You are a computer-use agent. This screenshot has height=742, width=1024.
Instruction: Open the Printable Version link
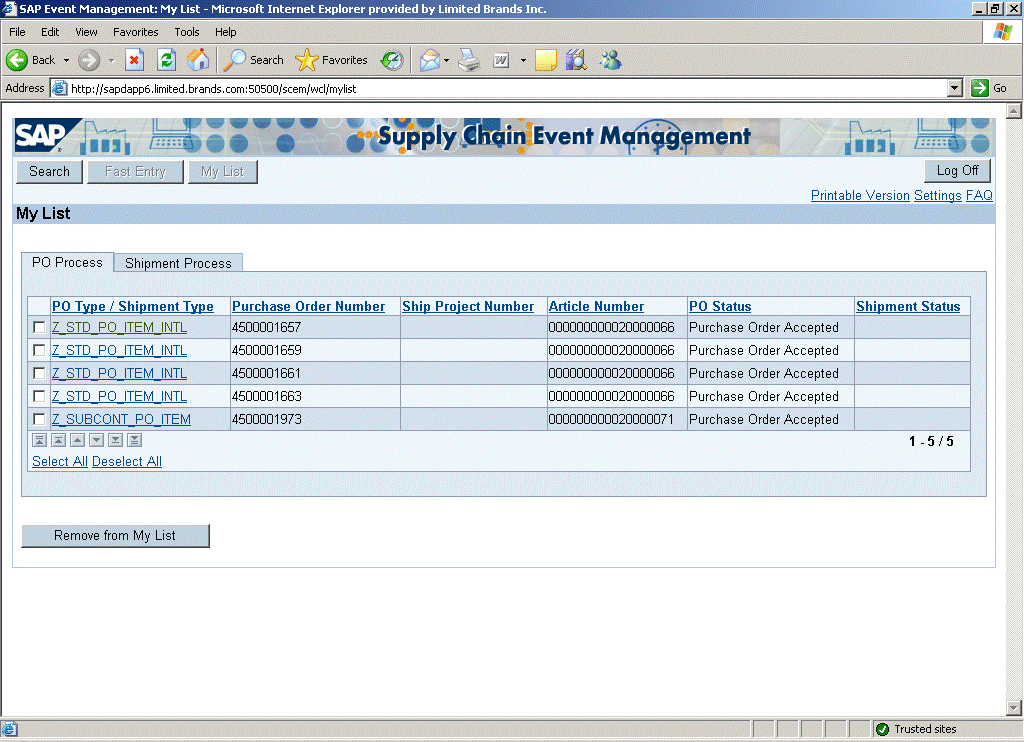(x=860, y=195)
